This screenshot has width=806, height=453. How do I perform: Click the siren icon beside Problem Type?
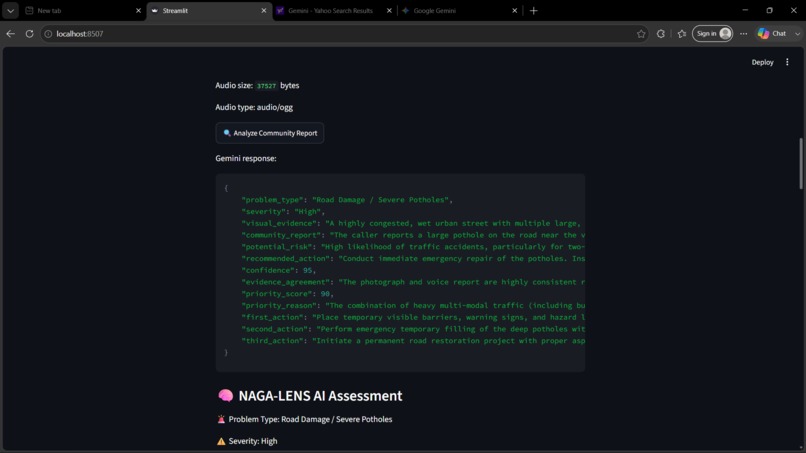tap(221, 420)
